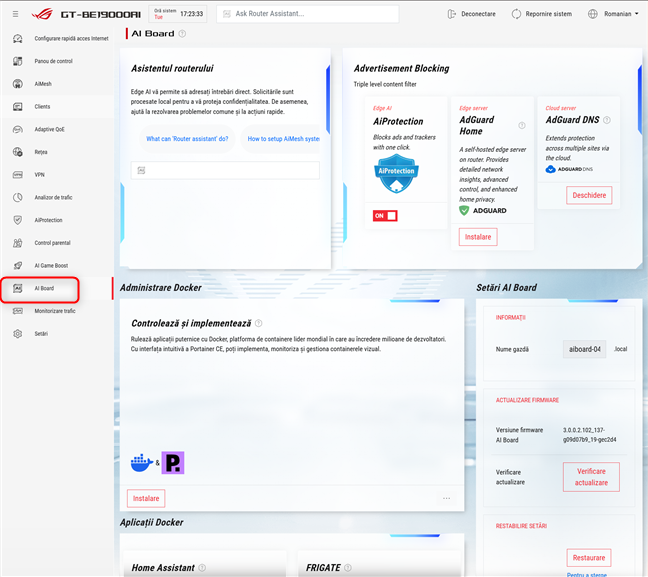Click the VPN sidebar icon
648x577 pixels.
tap(17, 175)
